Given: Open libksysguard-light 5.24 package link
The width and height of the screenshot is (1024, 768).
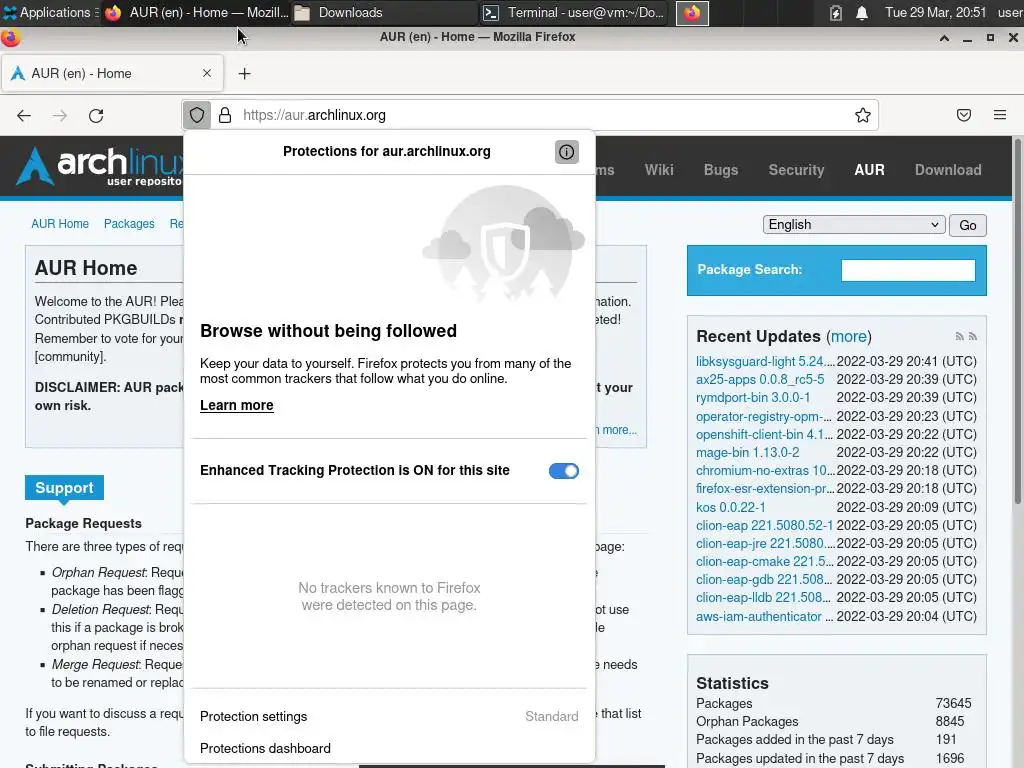Looking at the screenshot, I should (765, 361).
